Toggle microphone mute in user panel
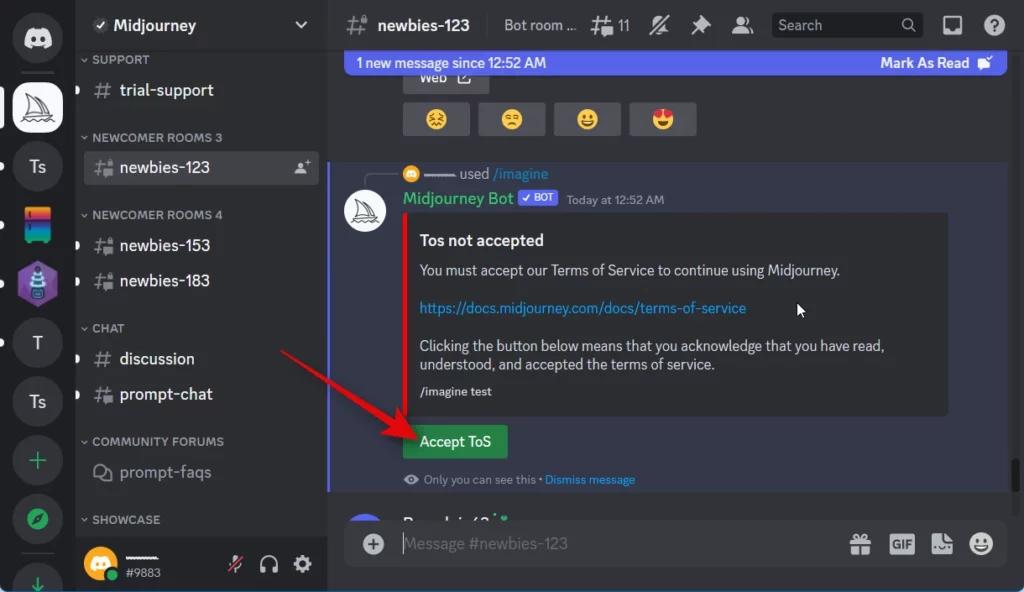 point(235,564)
